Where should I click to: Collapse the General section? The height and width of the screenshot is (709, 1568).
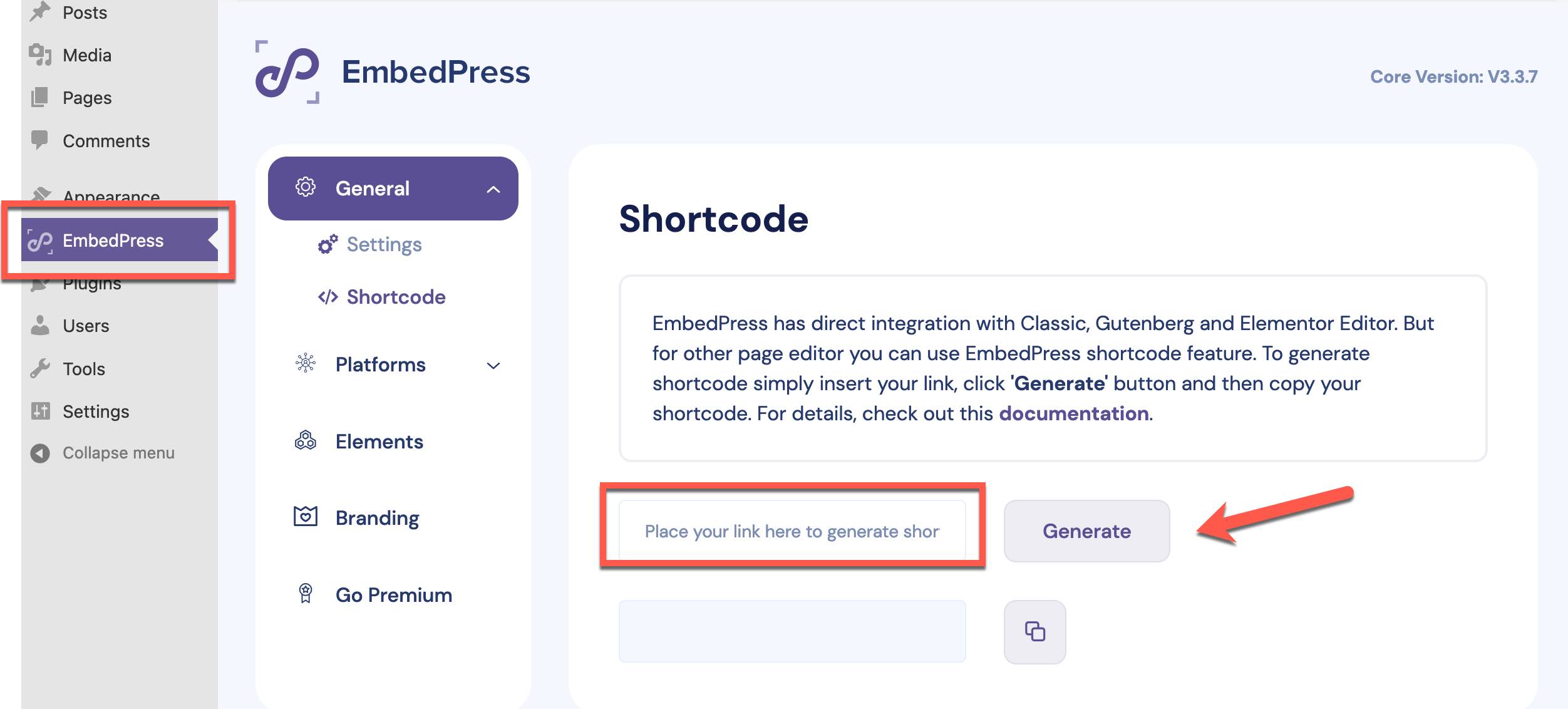click(494, 189)
